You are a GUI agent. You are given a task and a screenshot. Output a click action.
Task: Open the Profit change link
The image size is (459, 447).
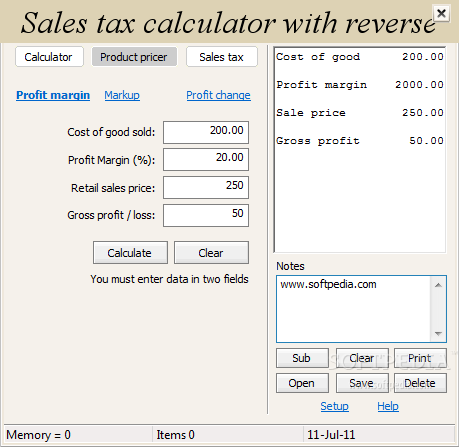[218, 95]
